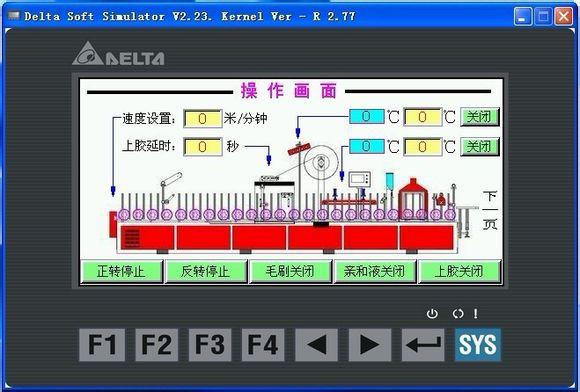Click the power indicator icon
The image size is (580, 392).
[432, 314]
